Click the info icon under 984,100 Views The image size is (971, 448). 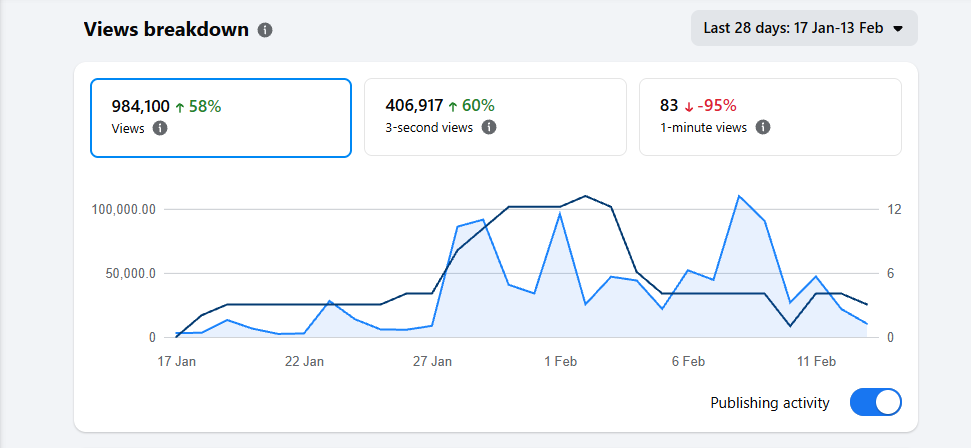(x=160, y=128)
